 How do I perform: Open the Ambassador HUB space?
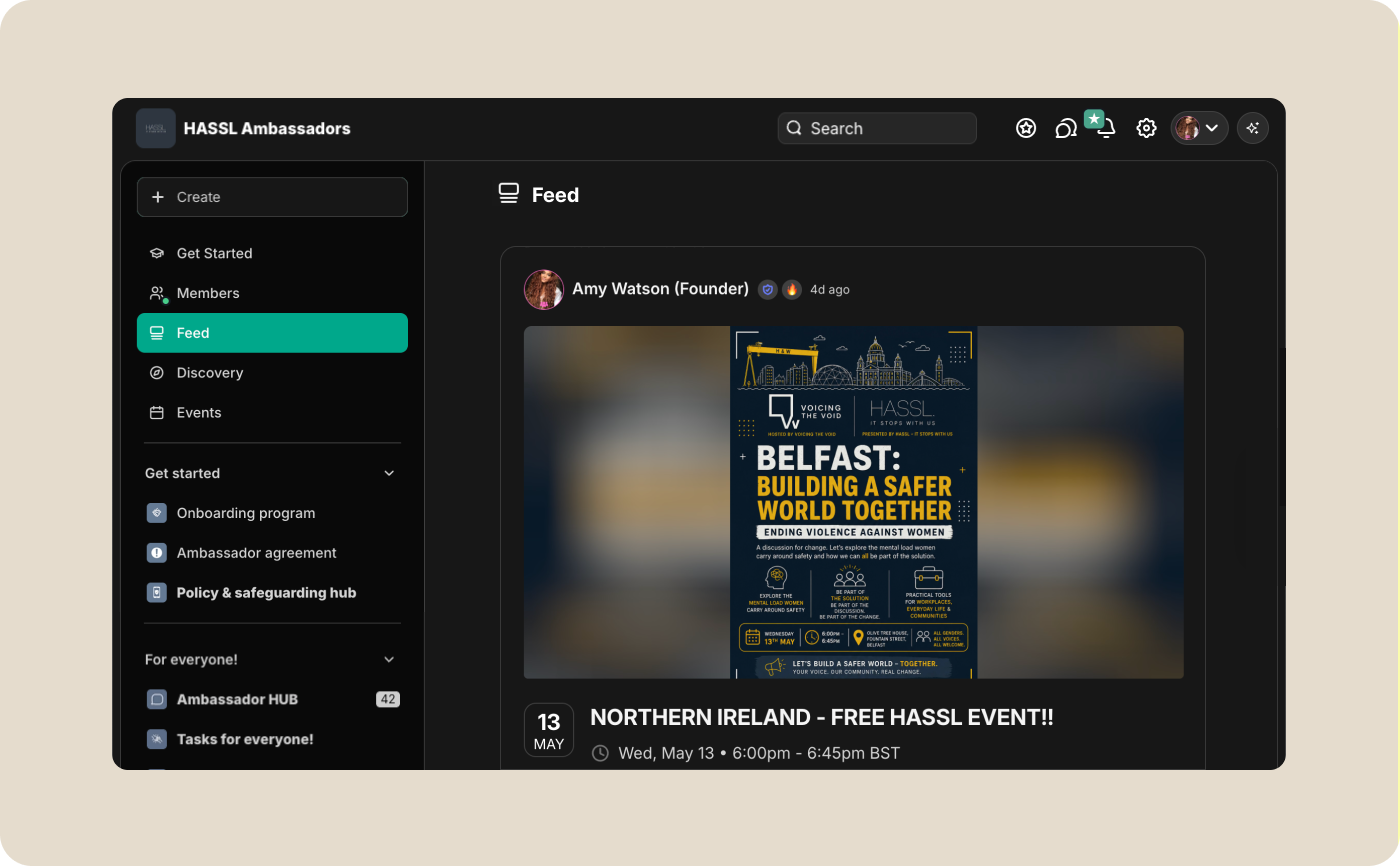pyautogui.click(x=272, y=699)
